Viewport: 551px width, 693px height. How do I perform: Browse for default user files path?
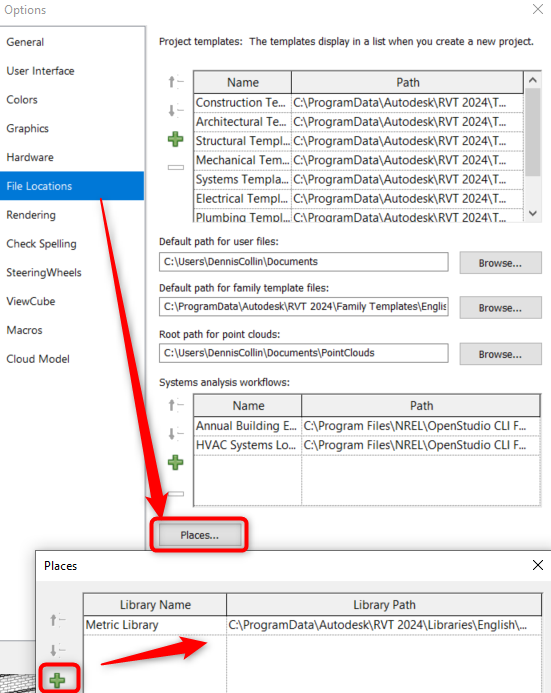click(500, 263)
